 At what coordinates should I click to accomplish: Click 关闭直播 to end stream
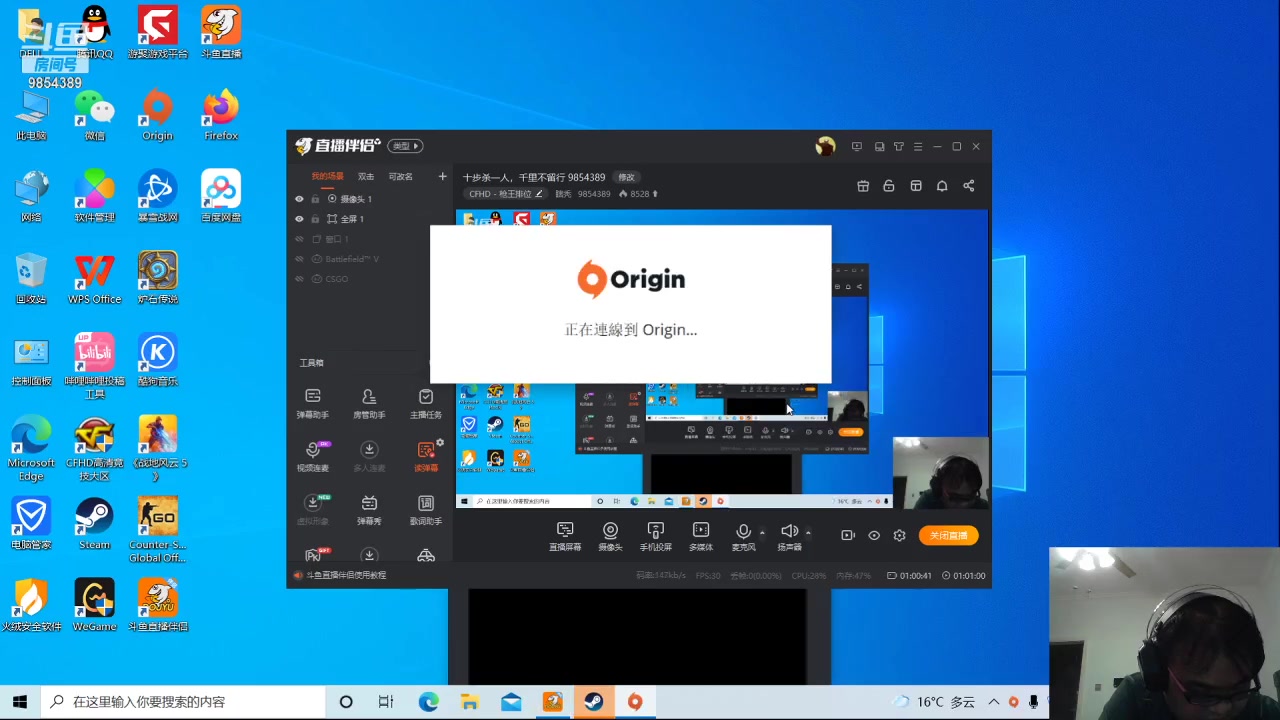pos(948,535)
